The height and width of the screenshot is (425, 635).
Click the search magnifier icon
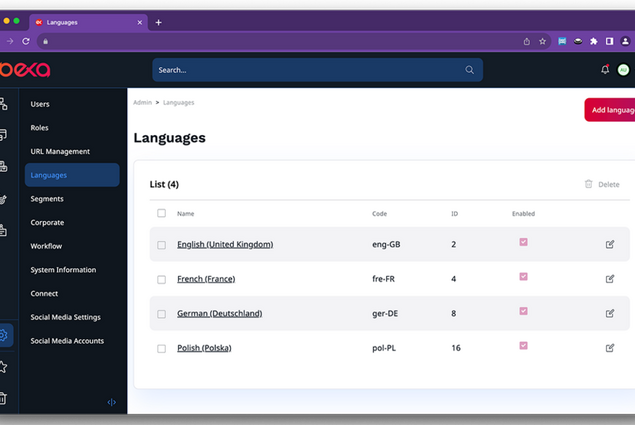470,70
